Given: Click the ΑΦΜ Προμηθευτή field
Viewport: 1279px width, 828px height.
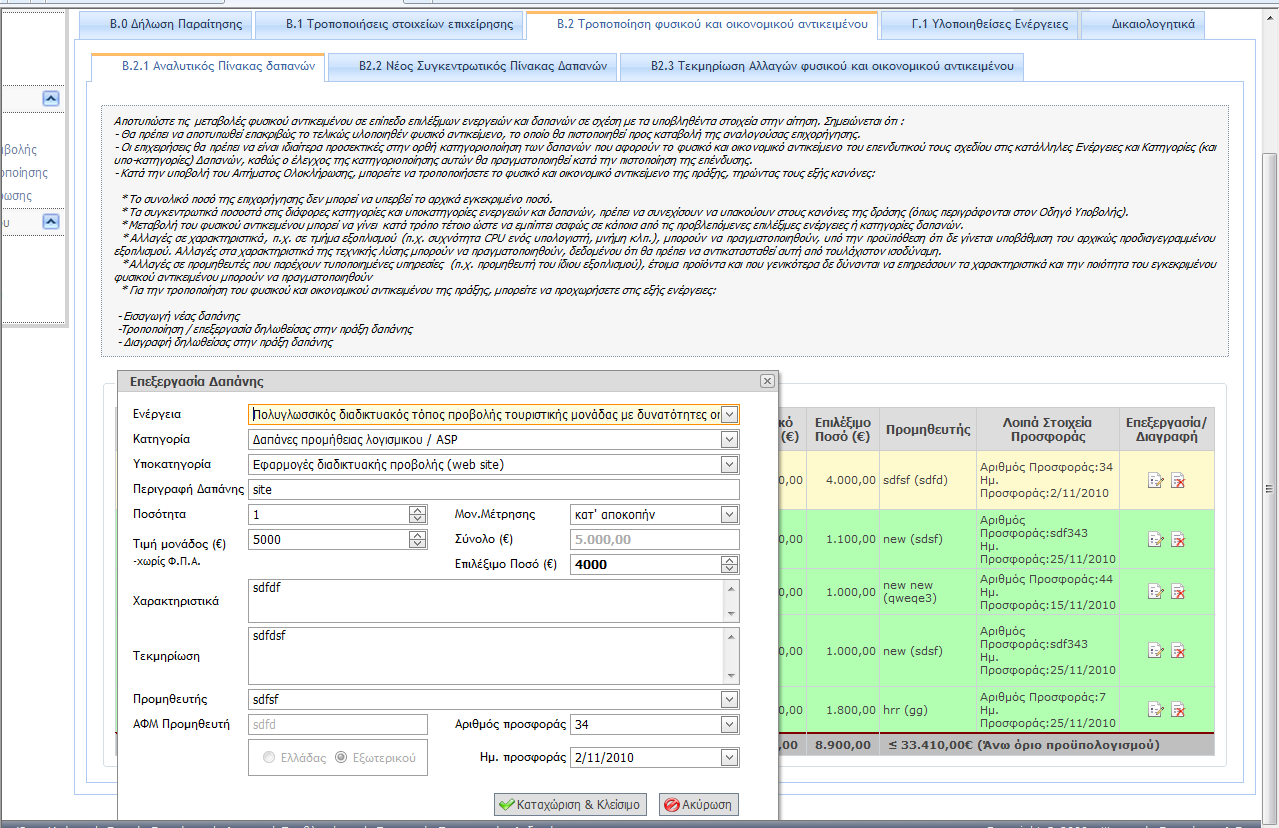Looking at the screenshot, I should click(338, 724).
